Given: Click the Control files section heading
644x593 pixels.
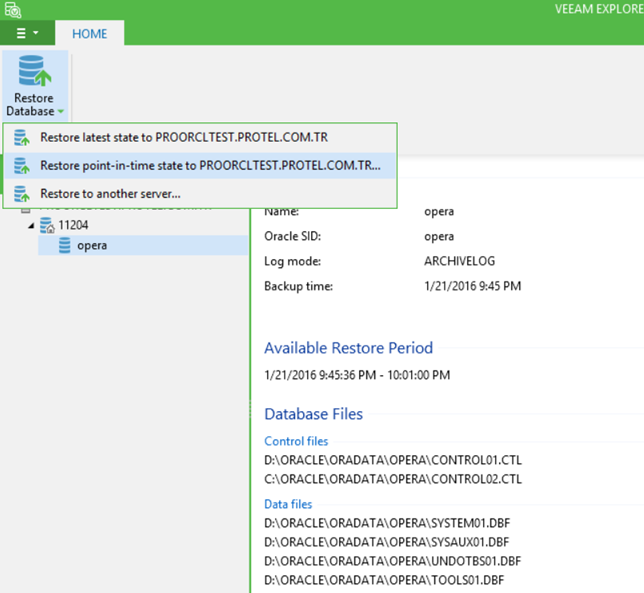Looking at the screenshot, I should 296,441.
